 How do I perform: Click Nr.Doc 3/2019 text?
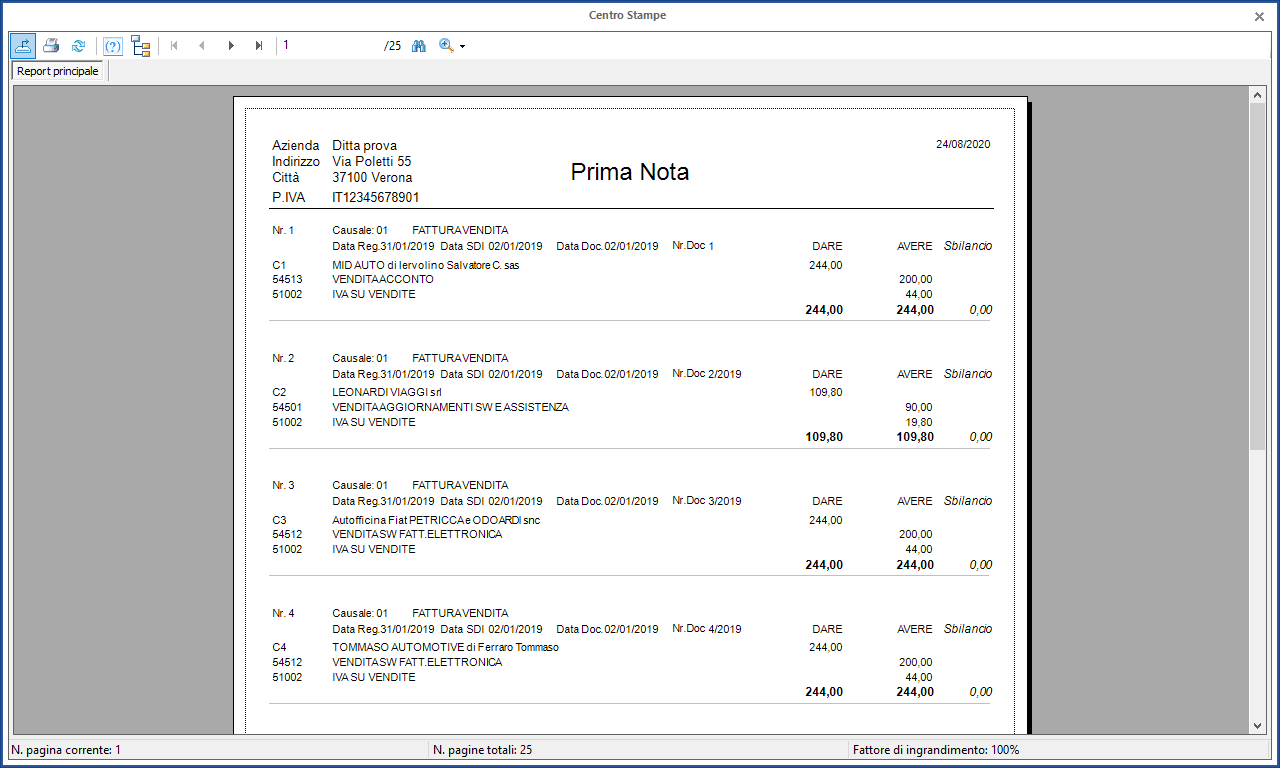click(707, 500)
